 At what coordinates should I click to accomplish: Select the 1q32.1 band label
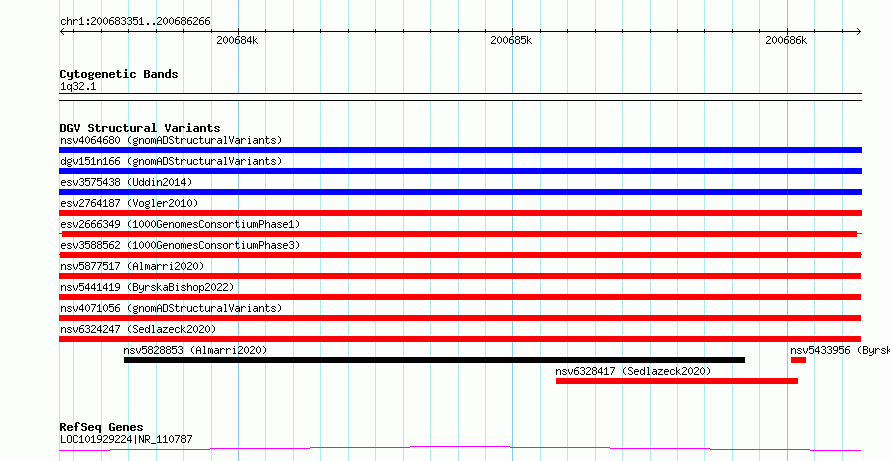78,87
